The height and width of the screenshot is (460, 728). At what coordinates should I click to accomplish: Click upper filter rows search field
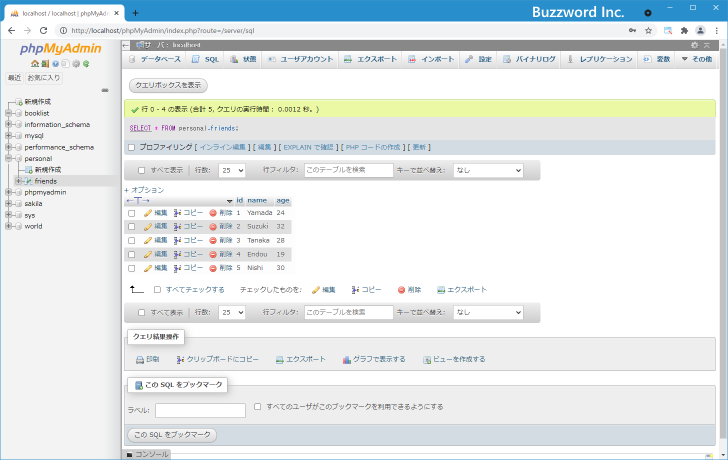349,170
